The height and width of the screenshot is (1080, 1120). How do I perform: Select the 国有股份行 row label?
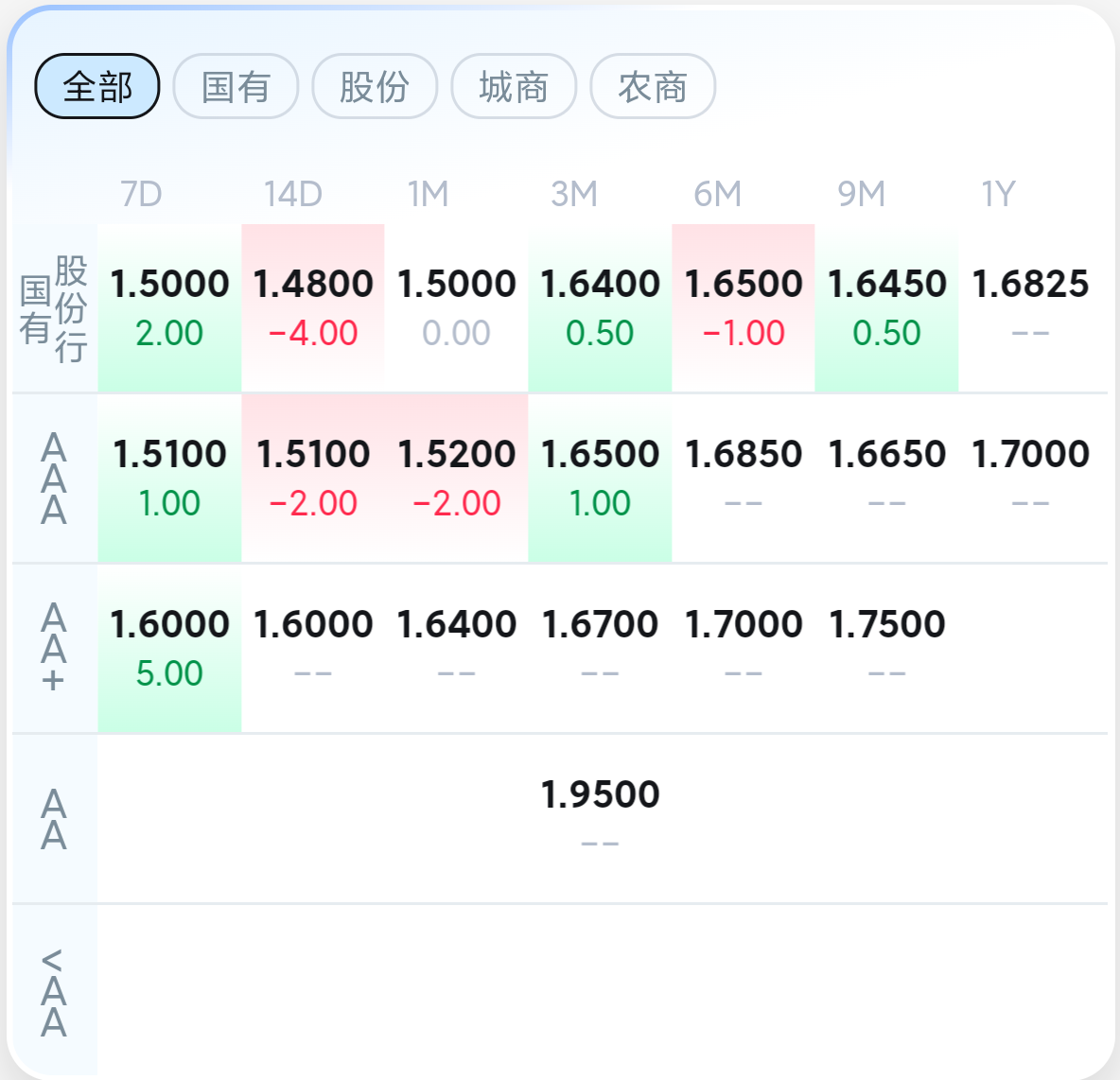(x=54, y=308)
